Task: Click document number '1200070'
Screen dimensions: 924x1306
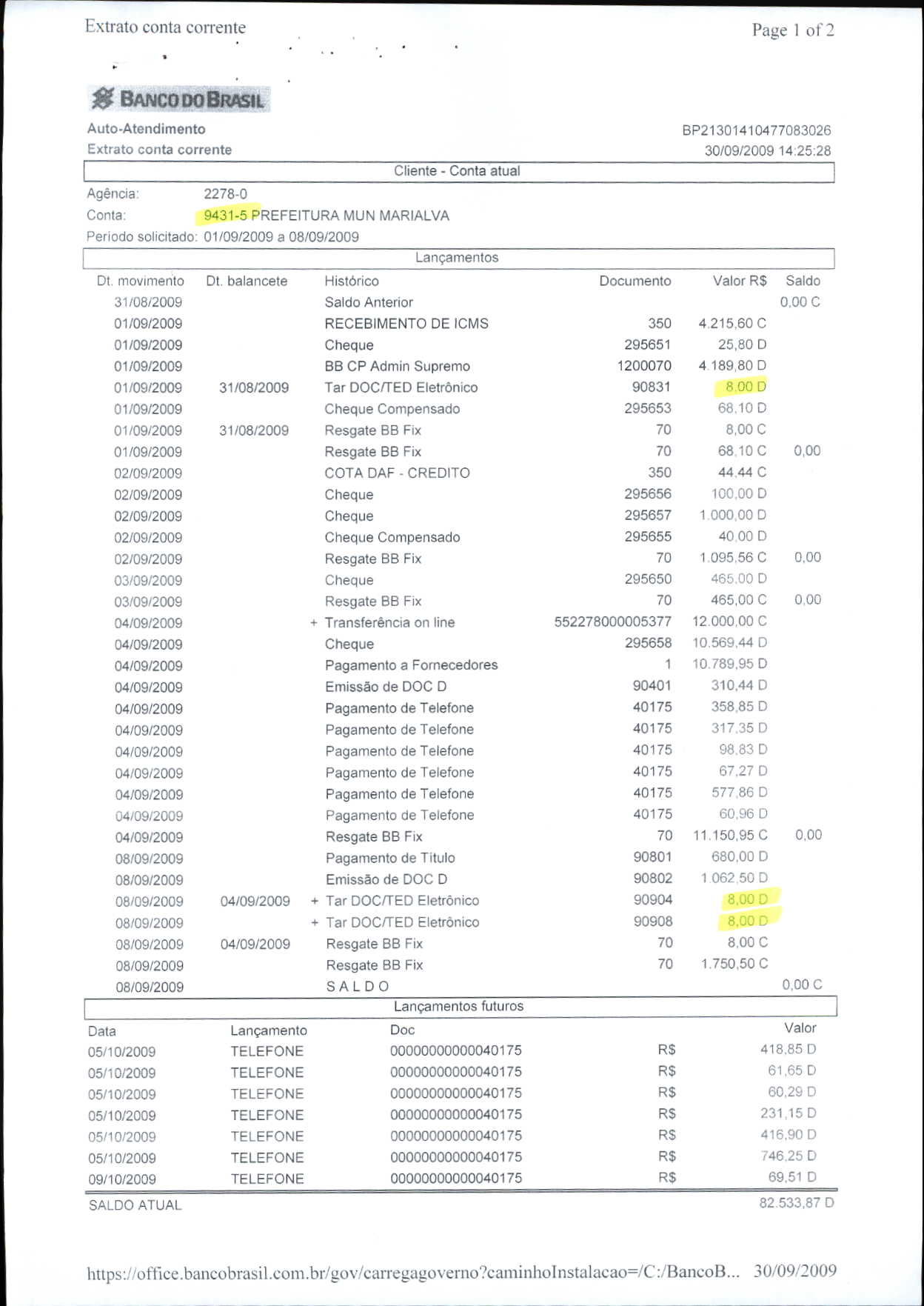Action: (x=644, y=366)
